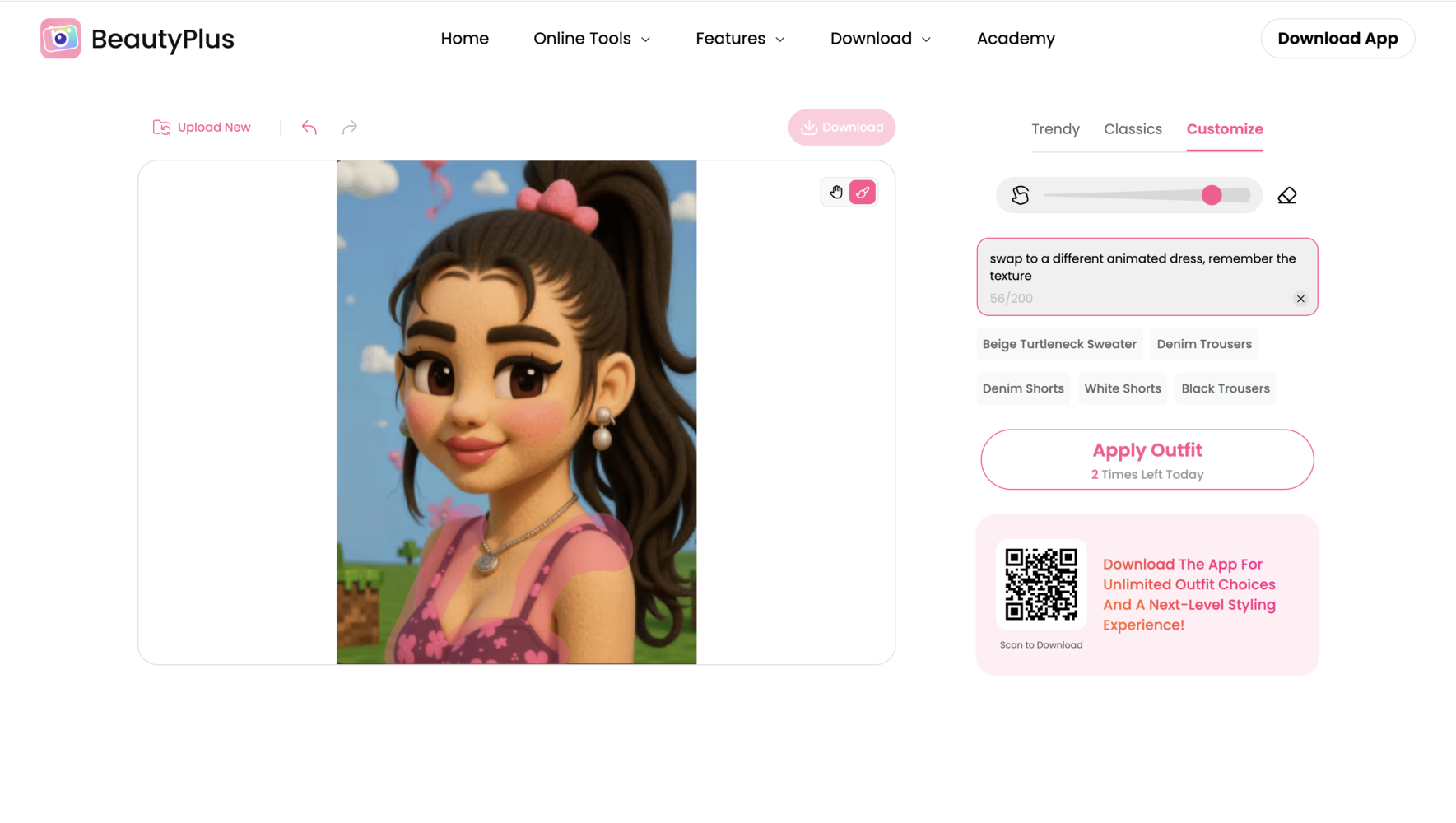The image size is (1456, 823).
Task: Click the Upload New button
Action: pyautogui.click(x=202, y=128)
